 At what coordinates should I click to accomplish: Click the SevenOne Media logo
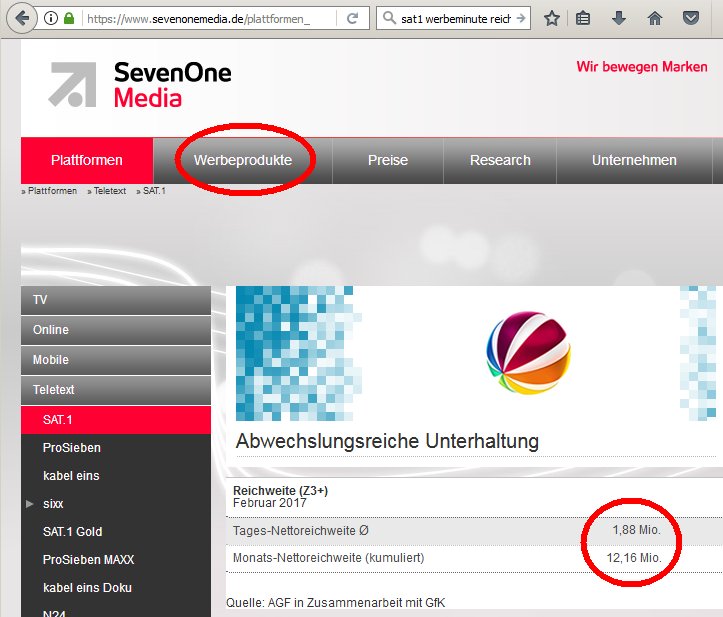point(140,84)
